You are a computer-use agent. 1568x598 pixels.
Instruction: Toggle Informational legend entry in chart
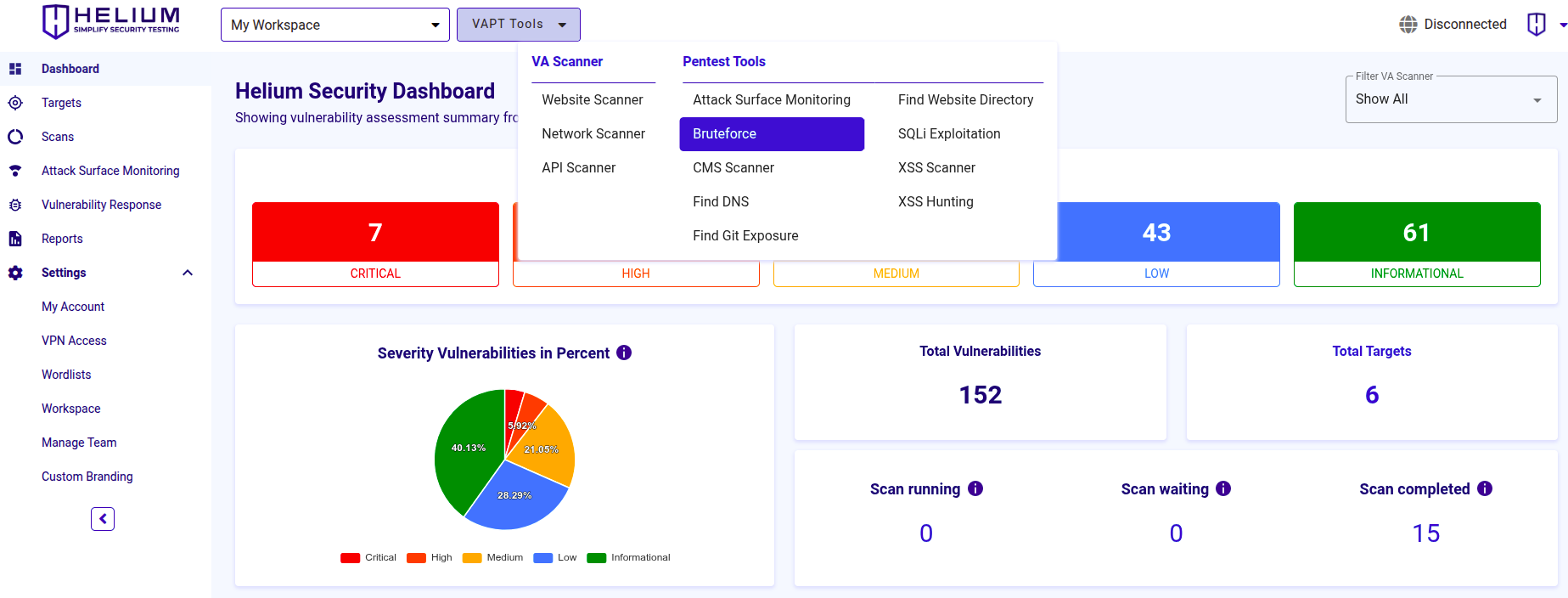point(628,558)
